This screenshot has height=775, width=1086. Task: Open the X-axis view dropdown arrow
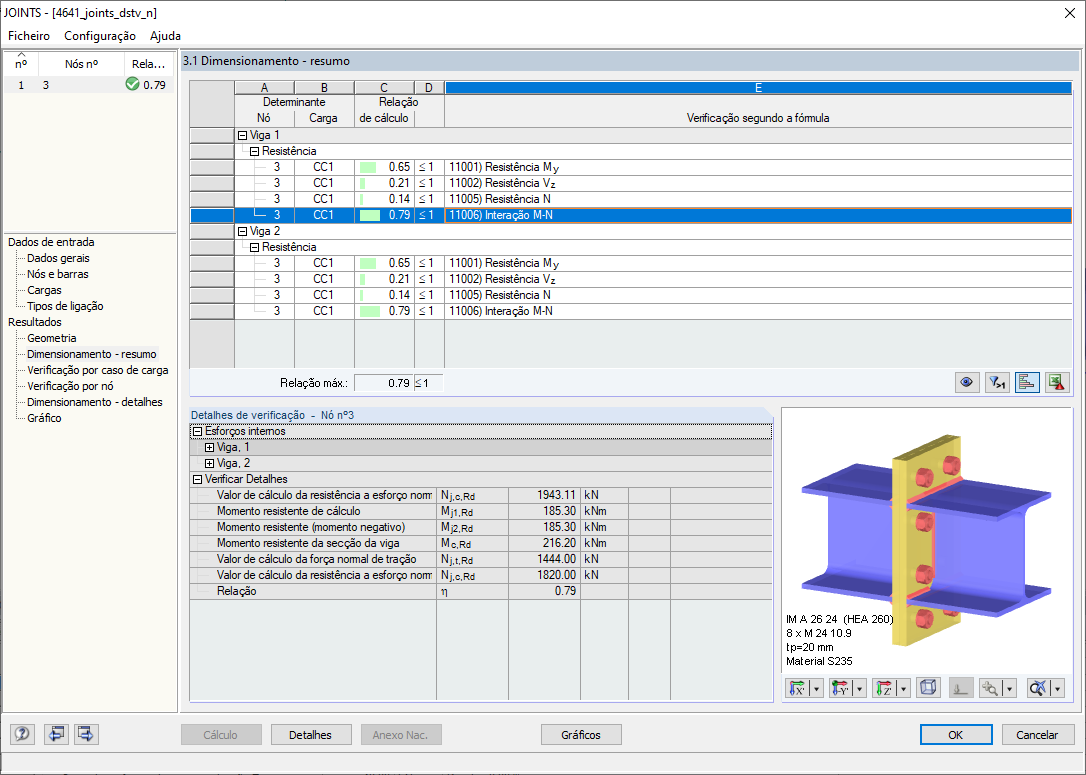(x=817, y=688)
